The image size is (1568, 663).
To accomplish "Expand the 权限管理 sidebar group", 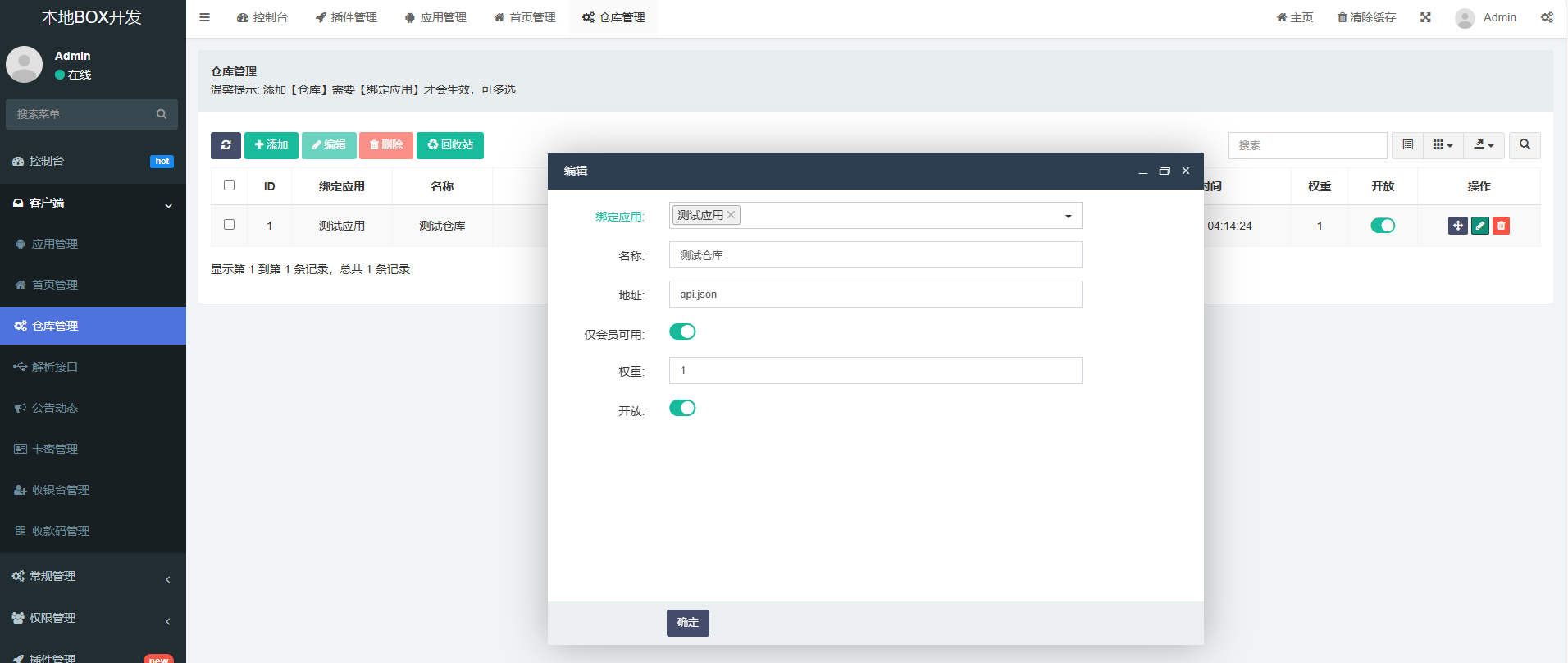I will (93, 619).
